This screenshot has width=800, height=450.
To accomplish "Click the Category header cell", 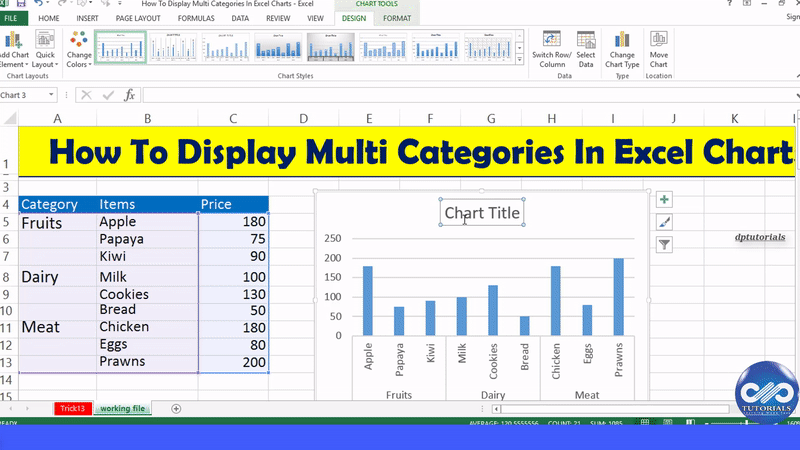I will [58, 204].
